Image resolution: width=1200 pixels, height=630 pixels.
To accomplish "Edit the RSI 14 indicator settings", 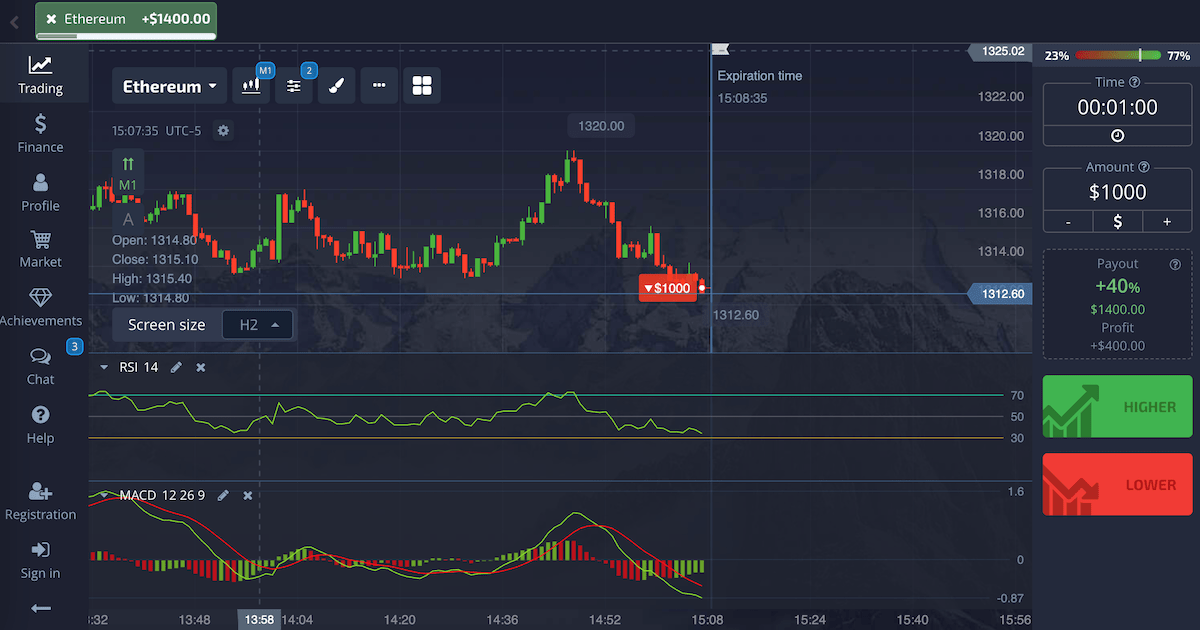I will pos(177,367).
